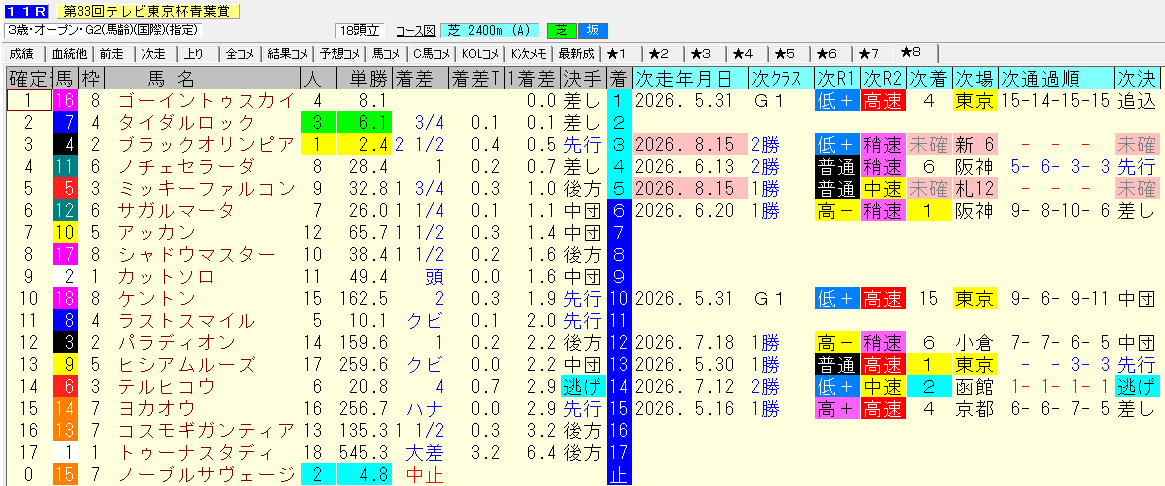The width and height of the screenshot is (1165, 486).
Task: Click the 545.3 odds cell
Action: [364, 453]
